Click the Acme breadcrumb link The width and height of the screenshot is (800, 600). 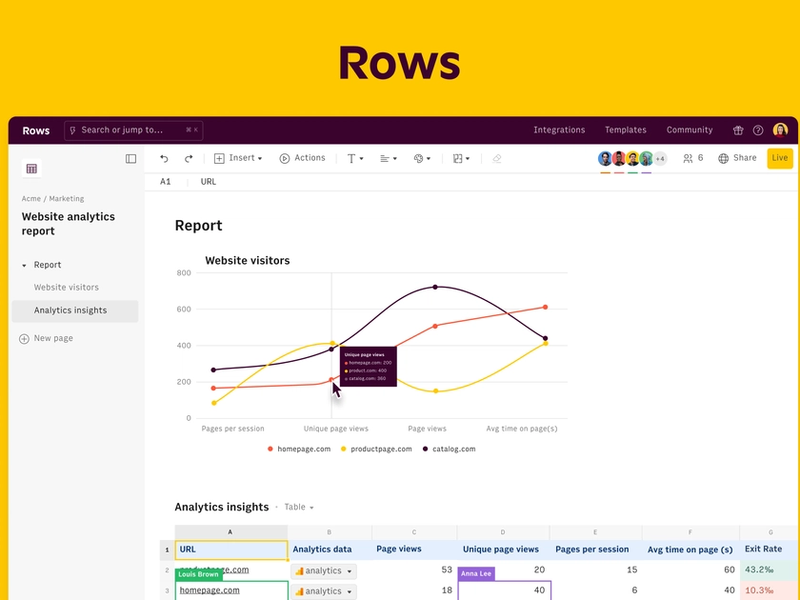[x=31, y=198]
